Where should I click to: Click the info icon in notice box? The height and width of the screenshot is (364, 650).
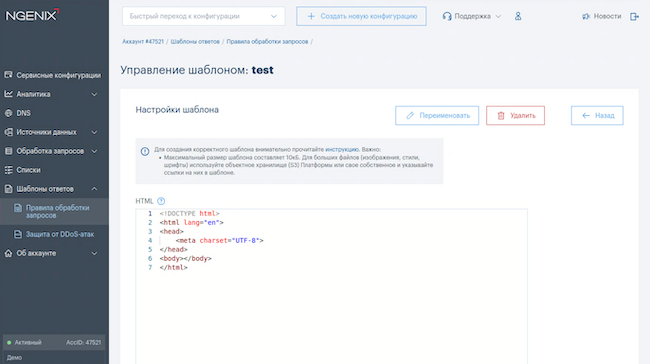145,151
